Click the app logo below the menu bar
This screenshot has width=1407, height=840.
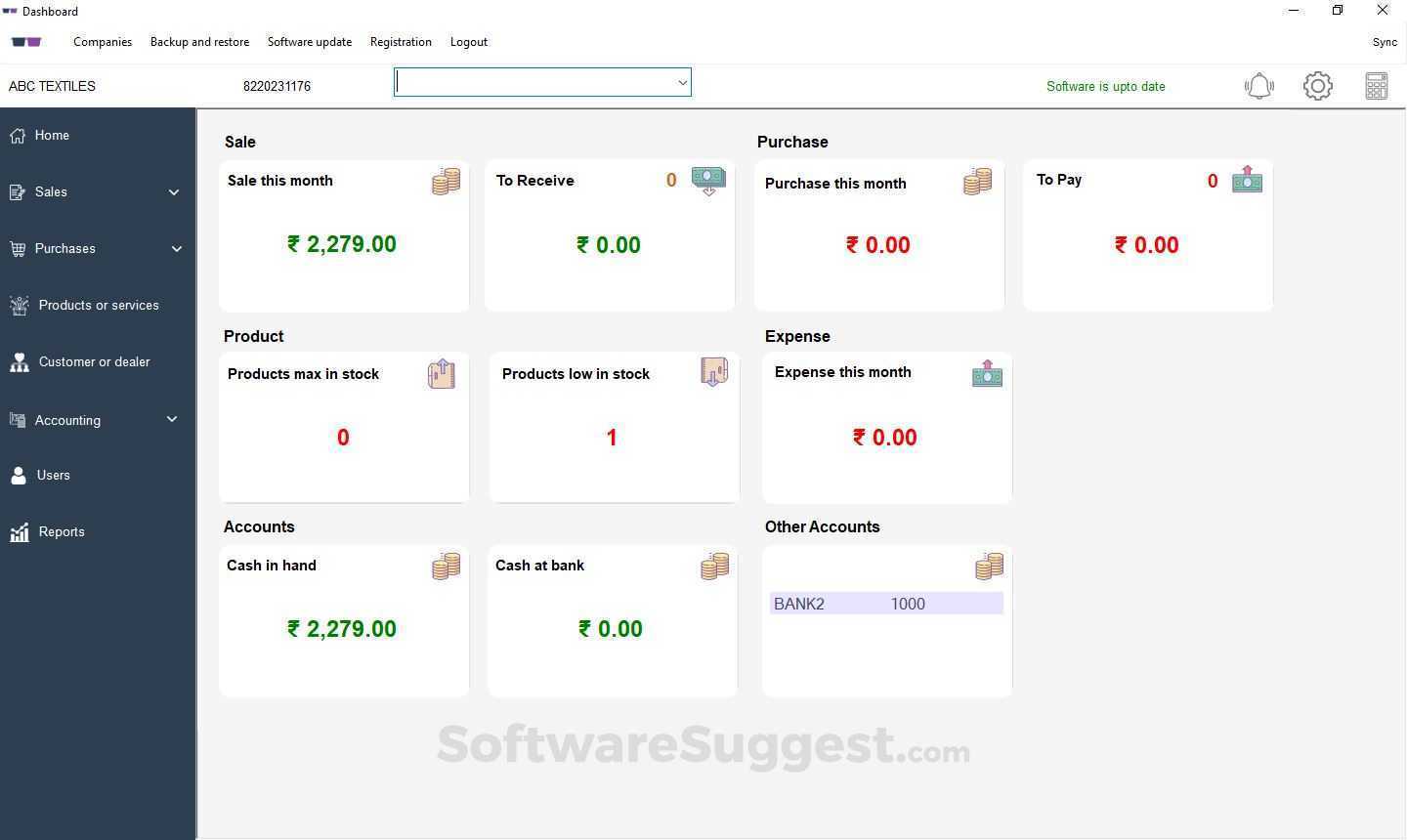tap(26, 41)
